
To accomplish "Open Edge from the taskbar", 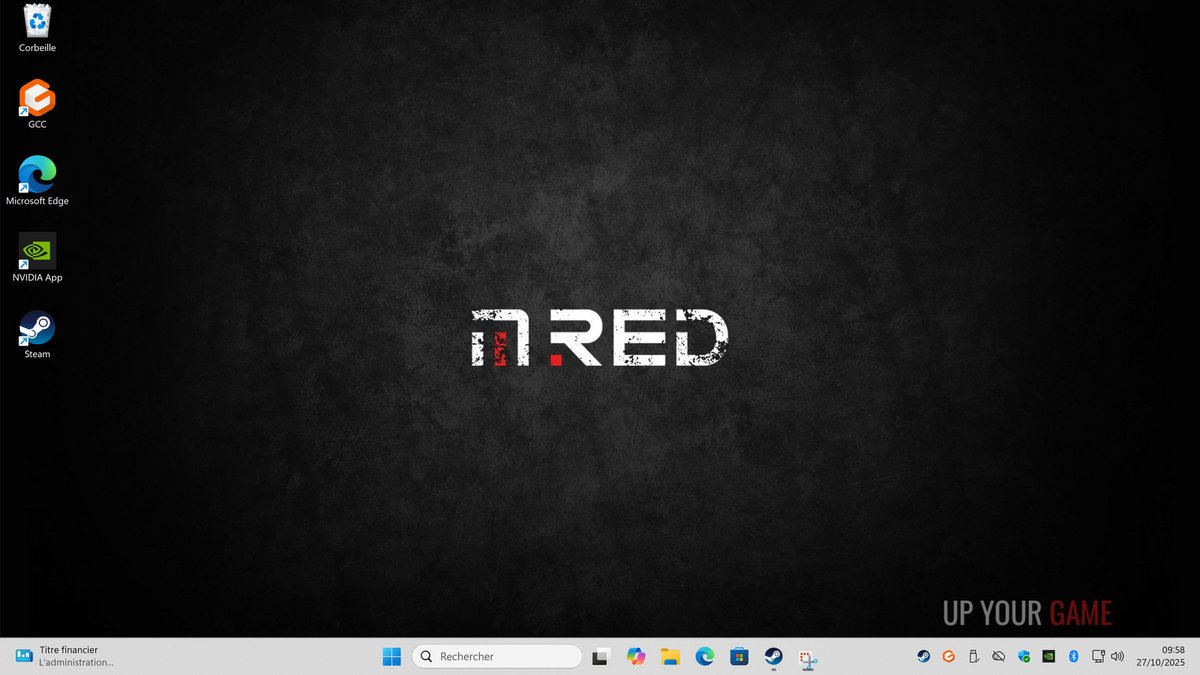I will coord(704,656).
